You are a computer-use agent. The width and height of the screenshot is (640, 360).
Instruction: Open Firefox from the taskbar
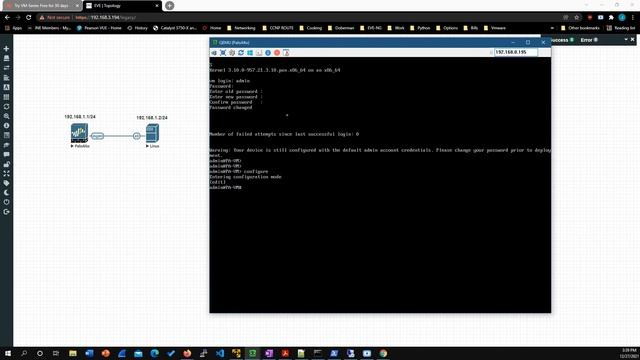pyautogui.click(x=187, y=353)
